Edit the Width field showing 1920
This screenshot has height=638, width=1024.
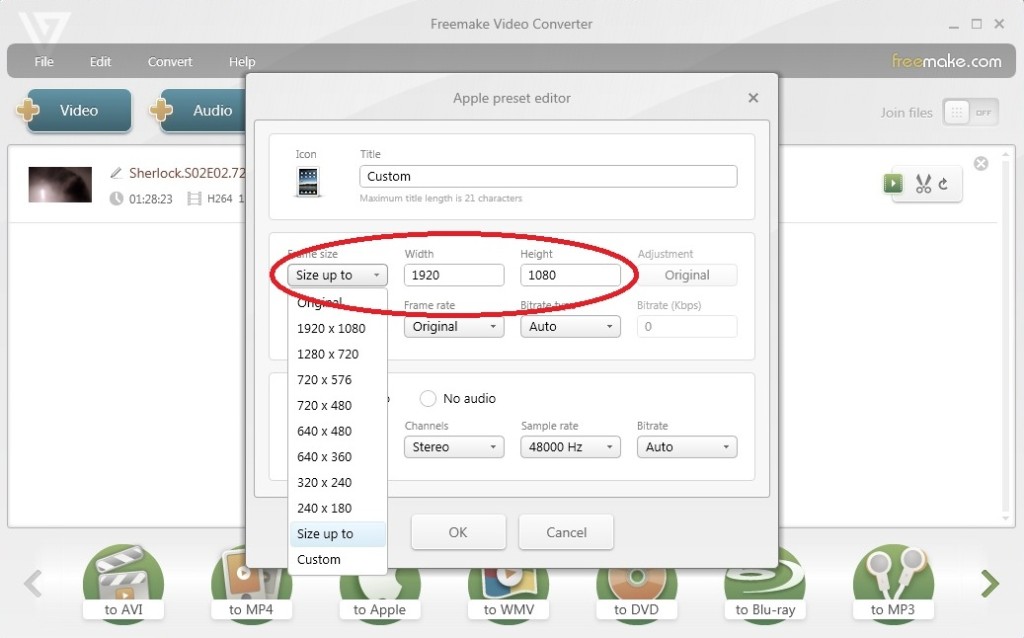point(453,275)
